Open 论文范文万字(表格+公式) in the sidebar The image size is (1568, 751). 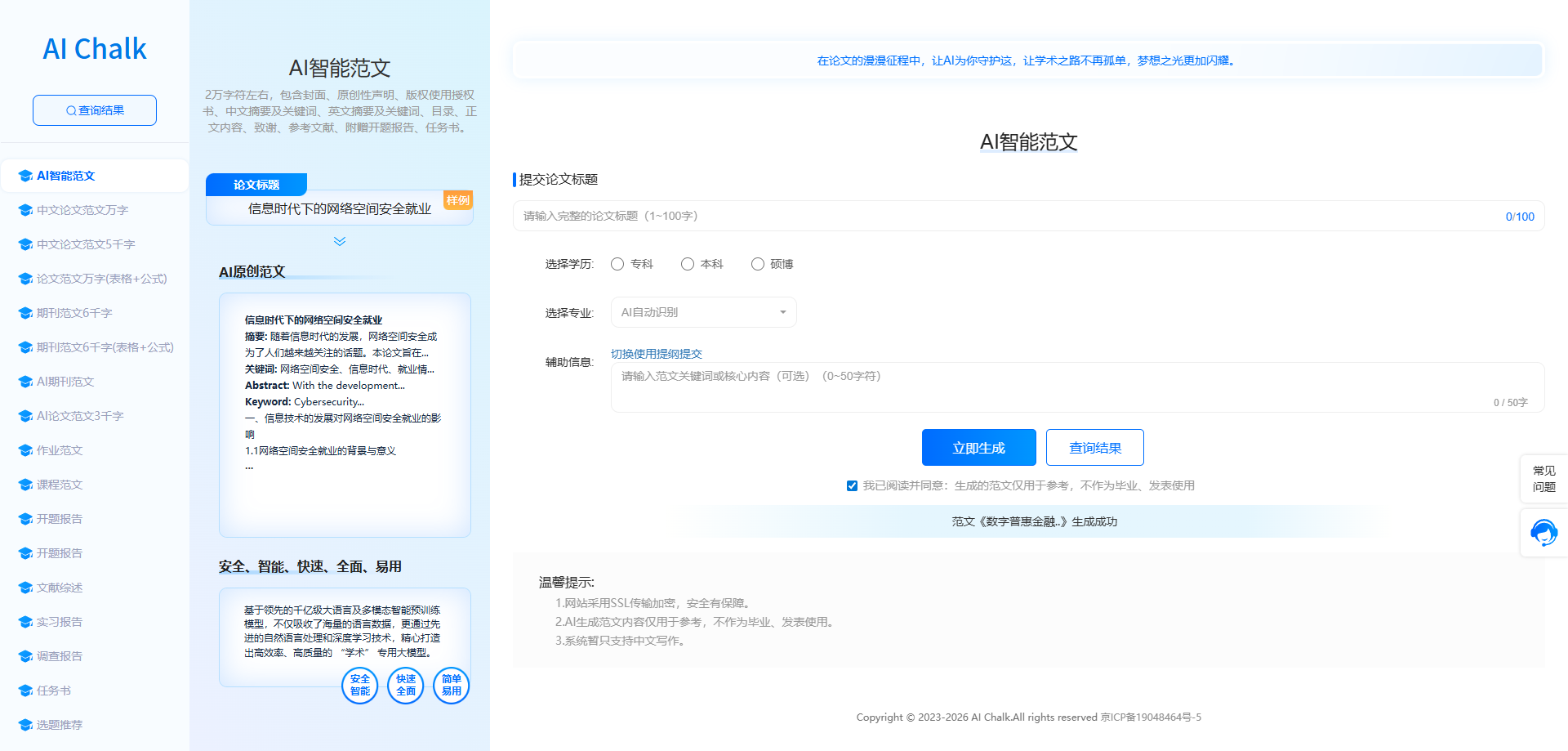(95, 279)
